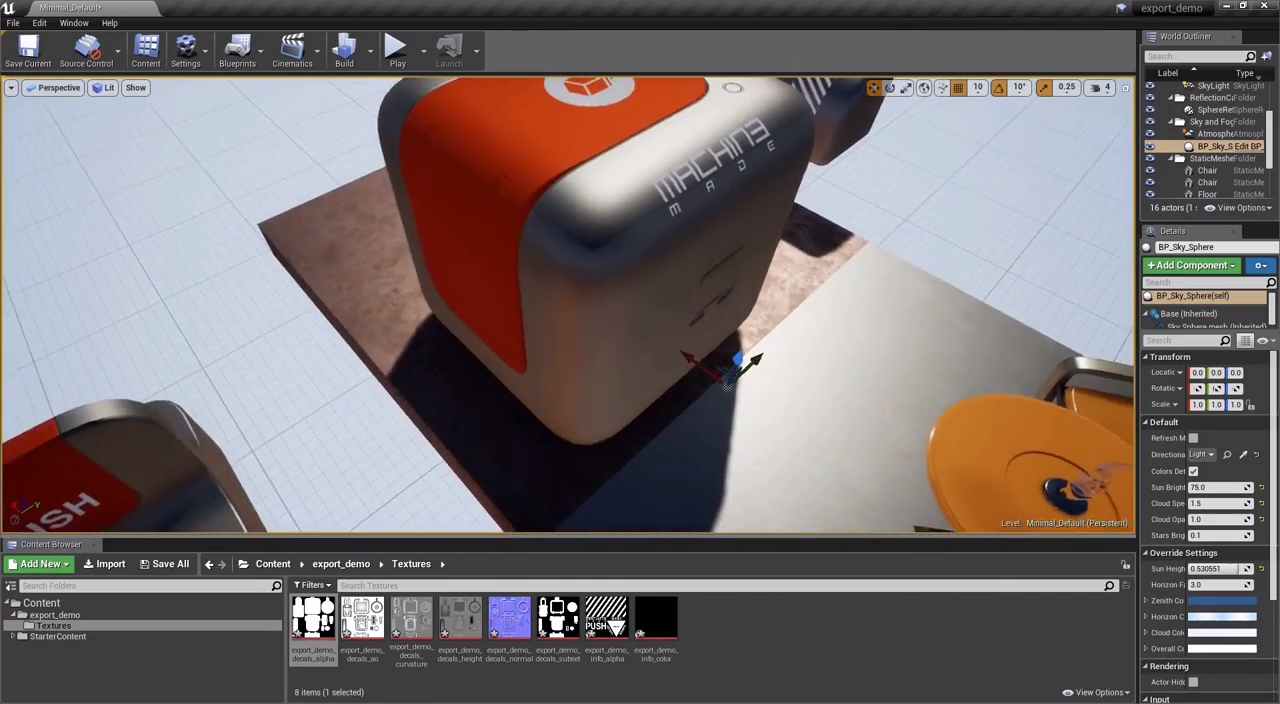Toggle visibility eye for SkyLight actor
The image size is (1280, 704).
click(1149, 86)
